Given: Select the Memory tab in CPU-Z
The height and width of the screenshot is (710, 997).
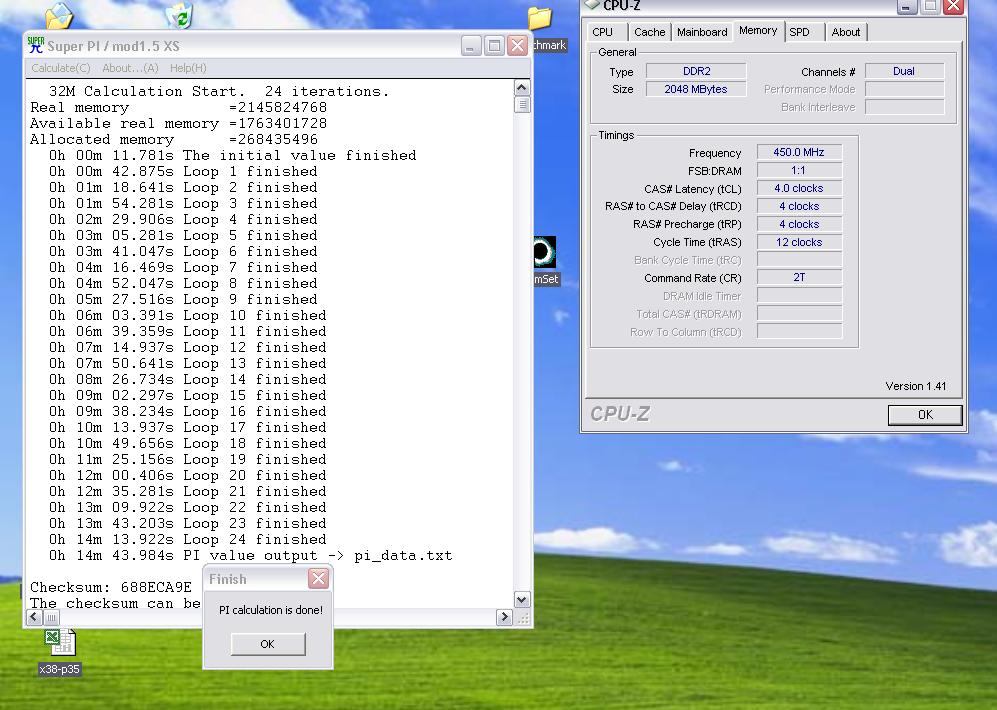Looking at the screenshot, I should (x=758, y=31).
